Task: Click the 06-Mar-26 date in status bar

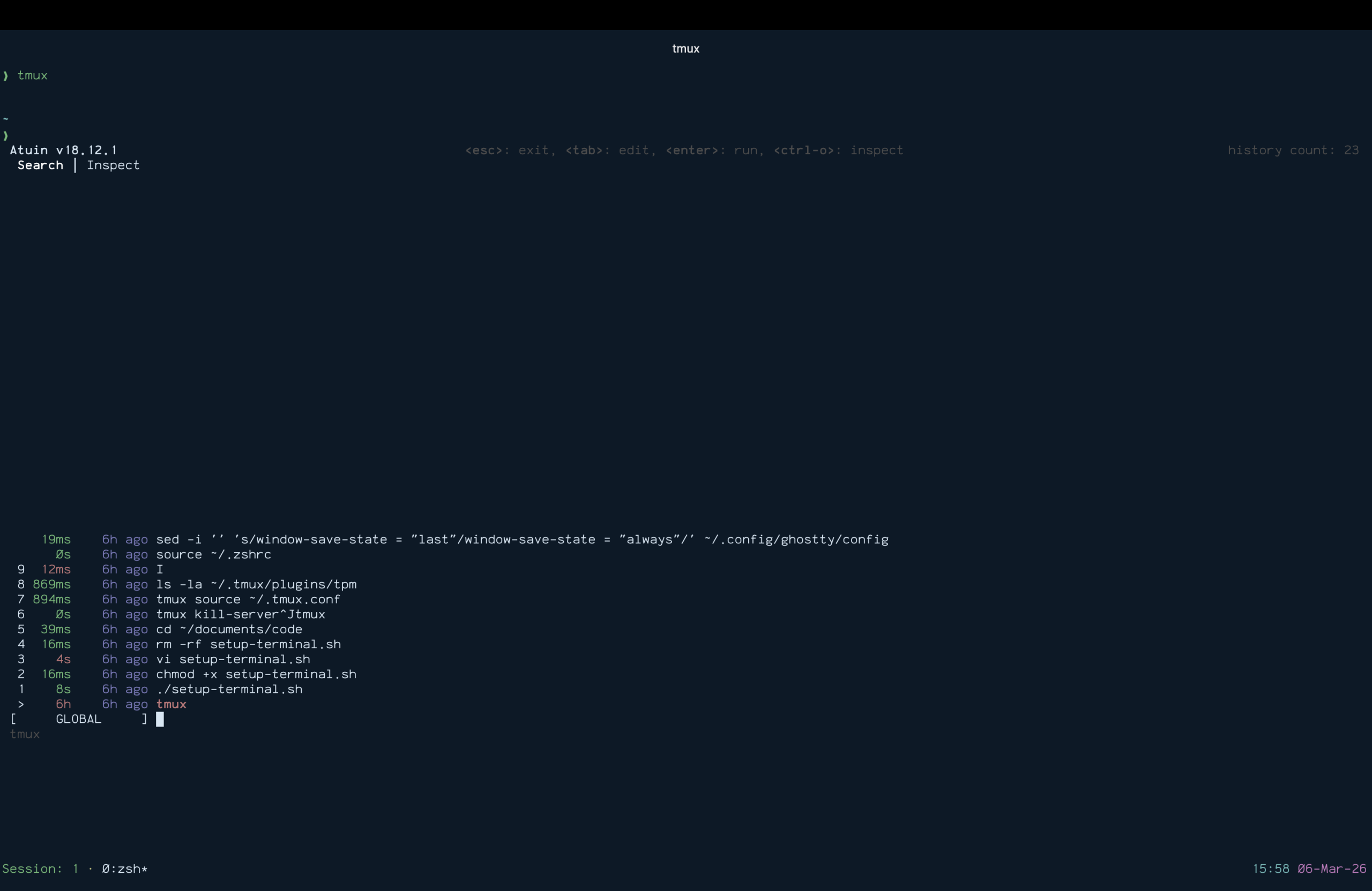Action: tap(1332, 869)
